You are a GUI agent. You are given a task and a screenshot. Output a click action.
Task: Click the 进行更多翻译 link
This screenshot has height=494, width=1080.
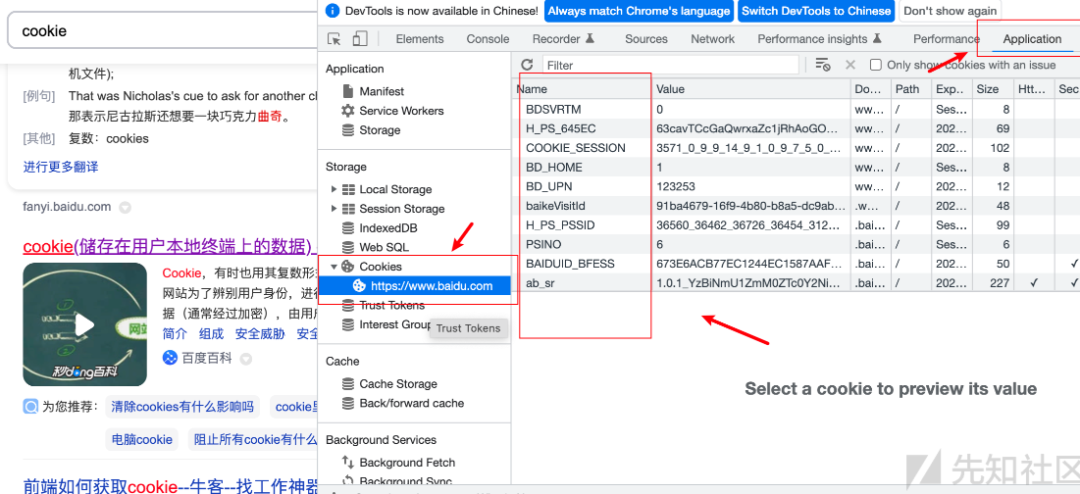(x=61, y=167)
